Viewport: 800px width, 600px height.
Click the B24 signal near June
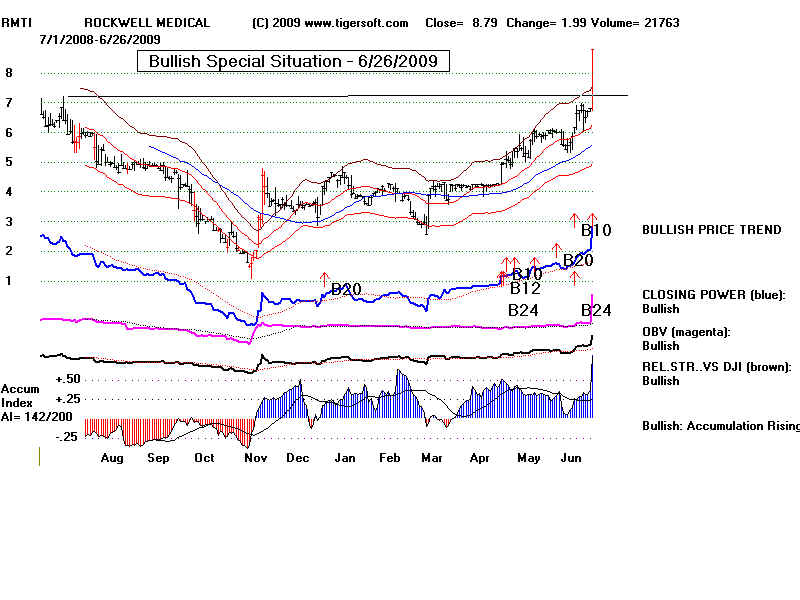coord(596,311)
